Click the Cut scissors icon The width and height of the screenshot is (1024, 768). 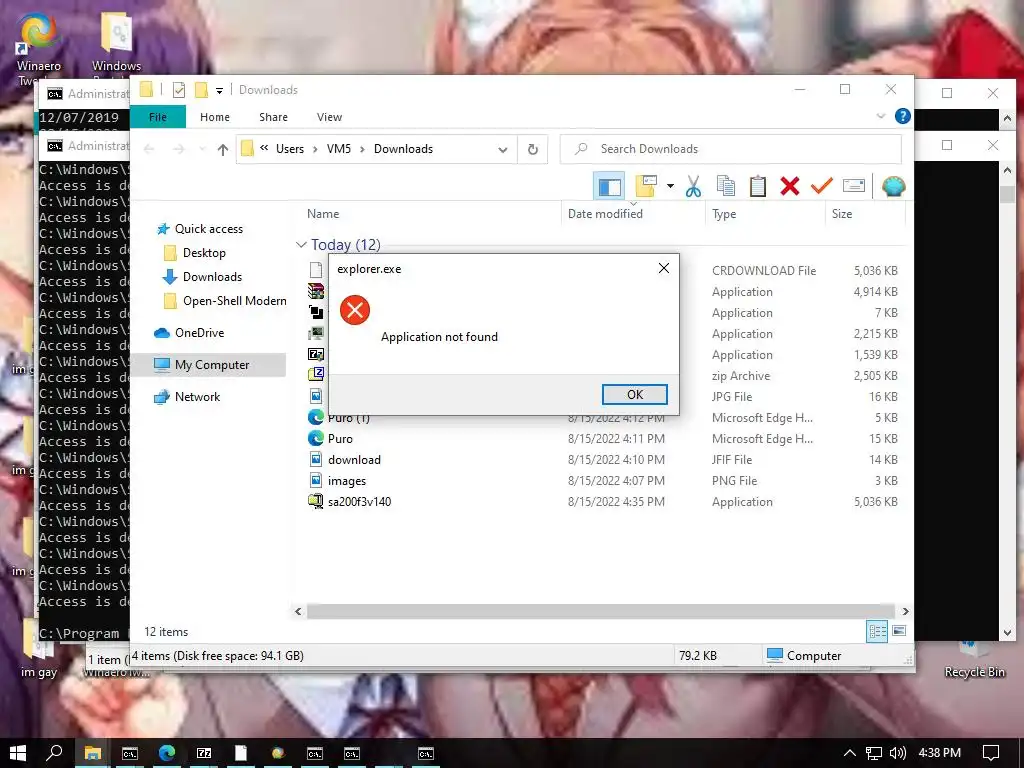point(693,186)
